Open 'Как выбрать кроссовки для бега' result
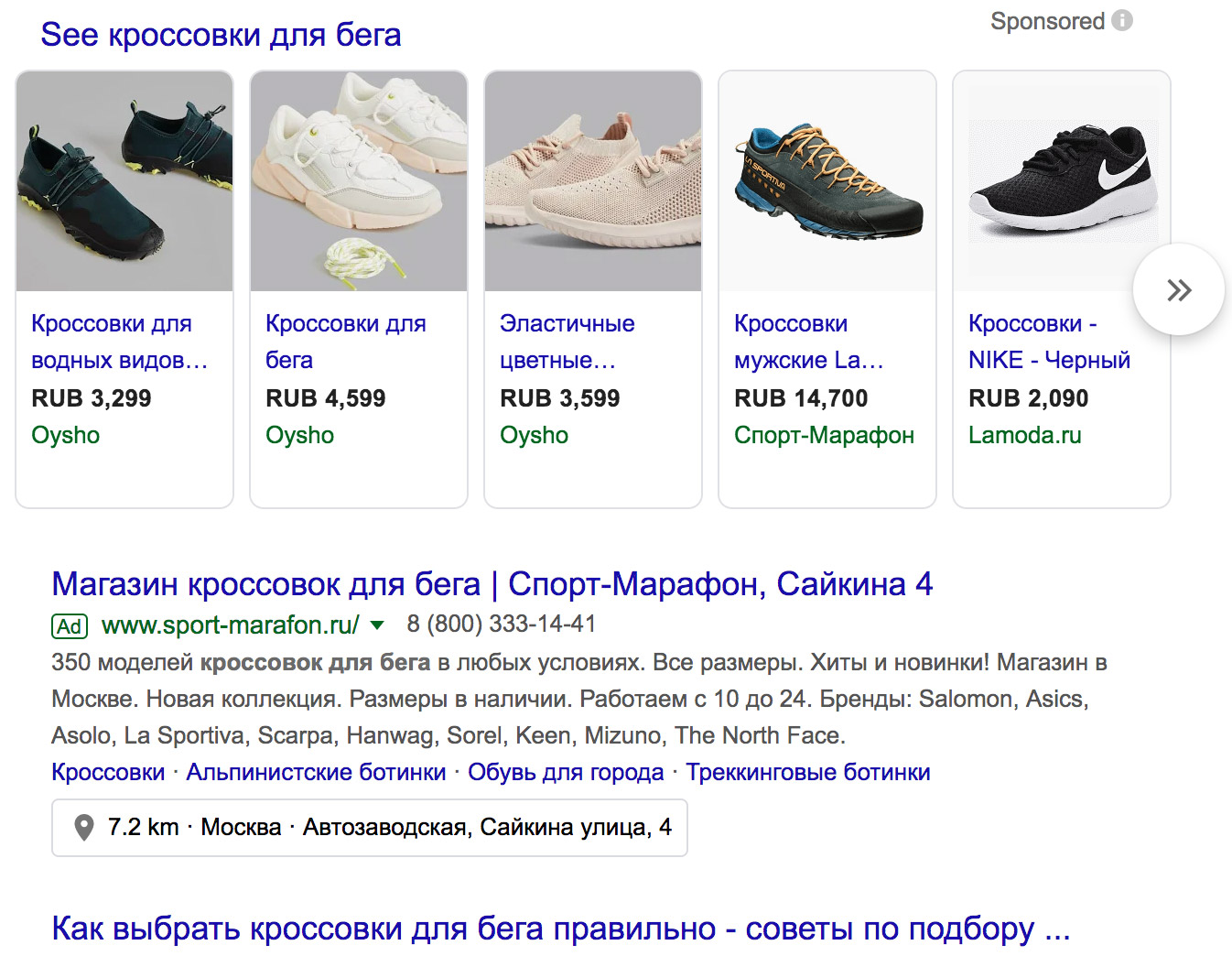Viewport: 1232px width, 956px height. [560, 929]
